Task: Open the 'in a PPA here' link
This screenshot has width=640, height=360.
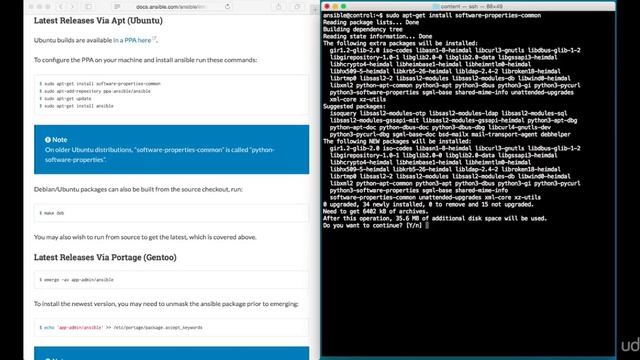Action: [132, 40]
